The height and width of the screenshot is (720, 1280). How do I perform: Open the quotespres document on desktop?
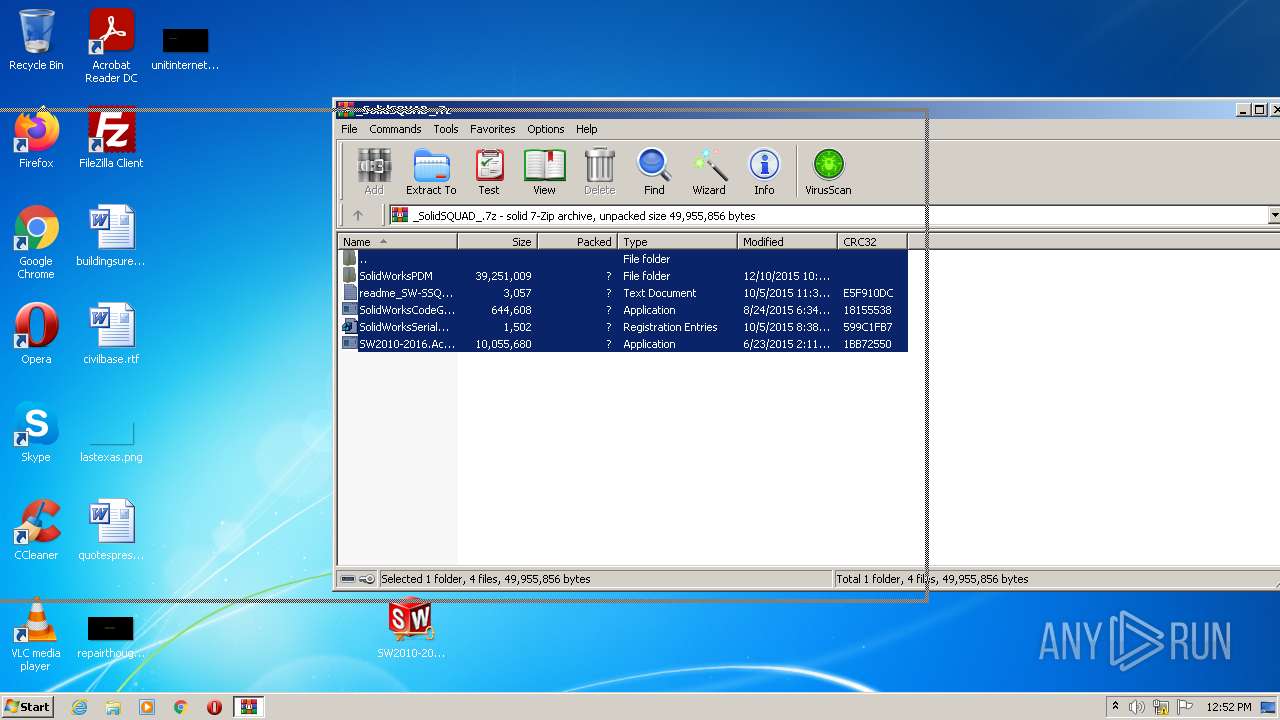tap(111, 530)
